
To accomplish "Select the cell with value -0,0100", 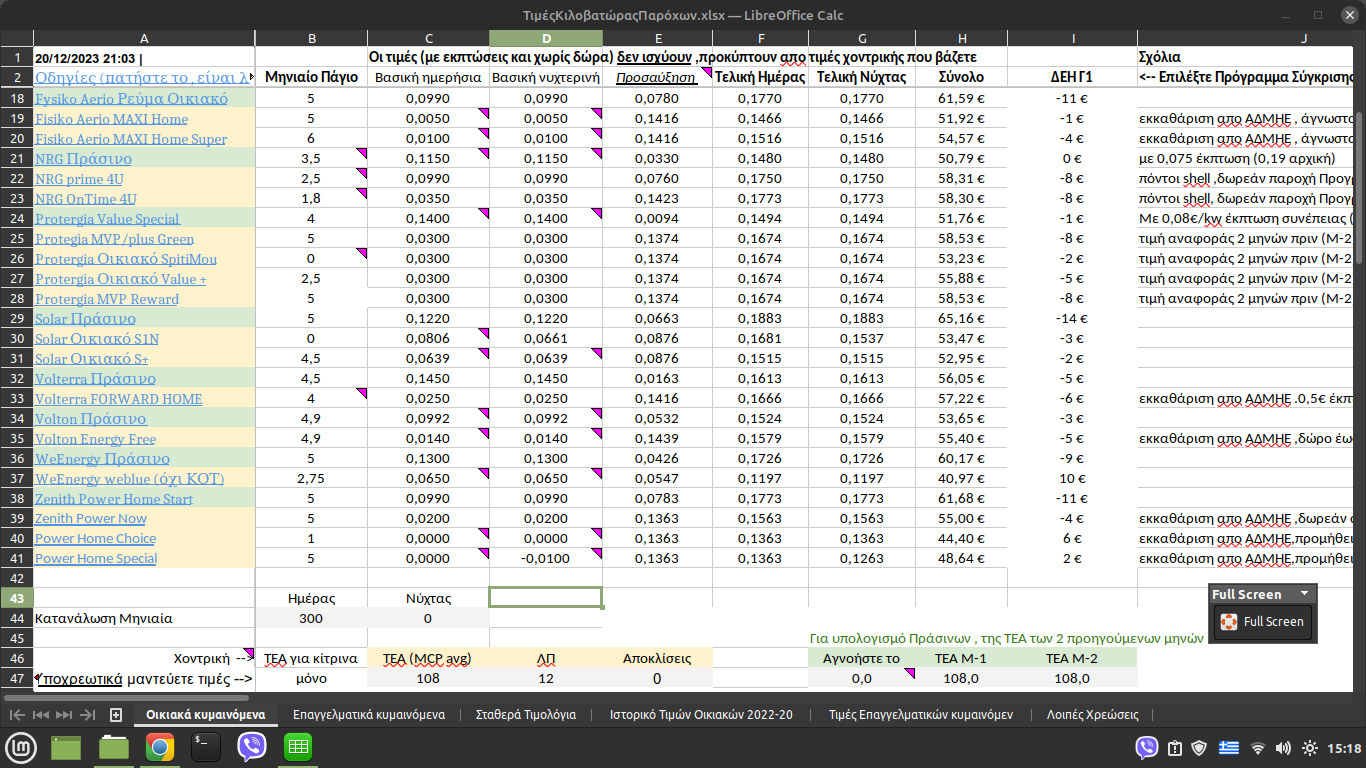I will 546,558.
